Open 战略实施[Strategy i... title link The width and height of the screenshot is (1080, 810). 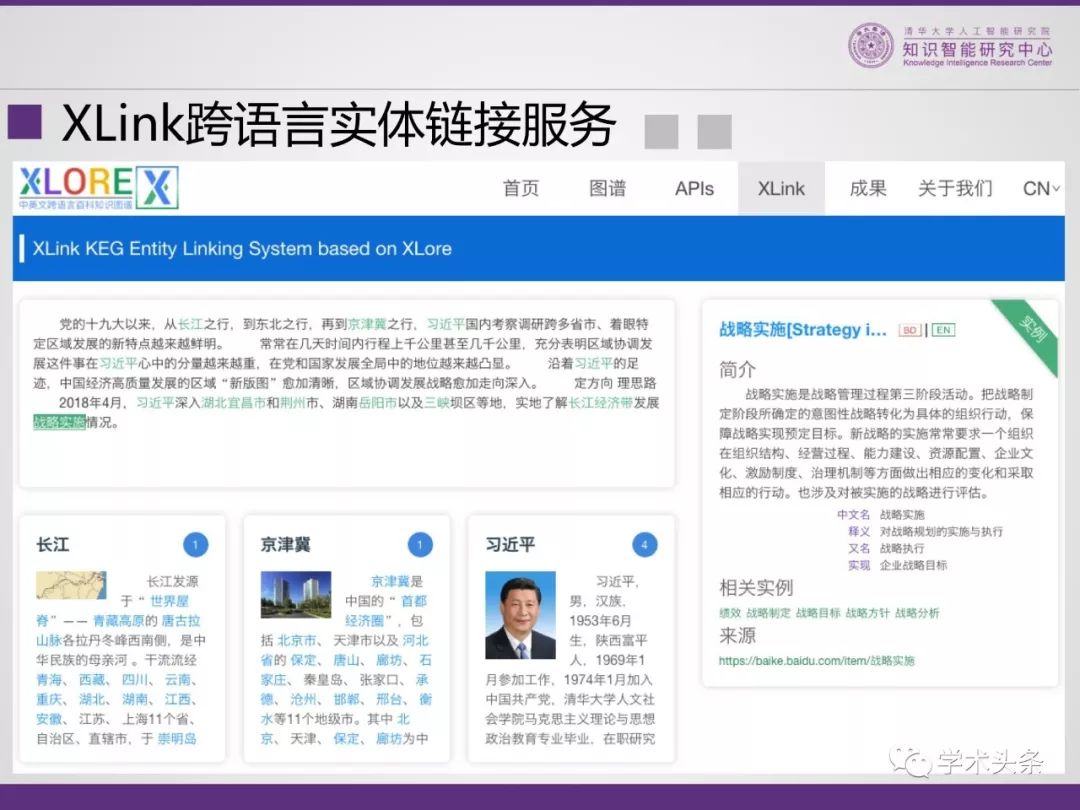click(x=803, y=330)
